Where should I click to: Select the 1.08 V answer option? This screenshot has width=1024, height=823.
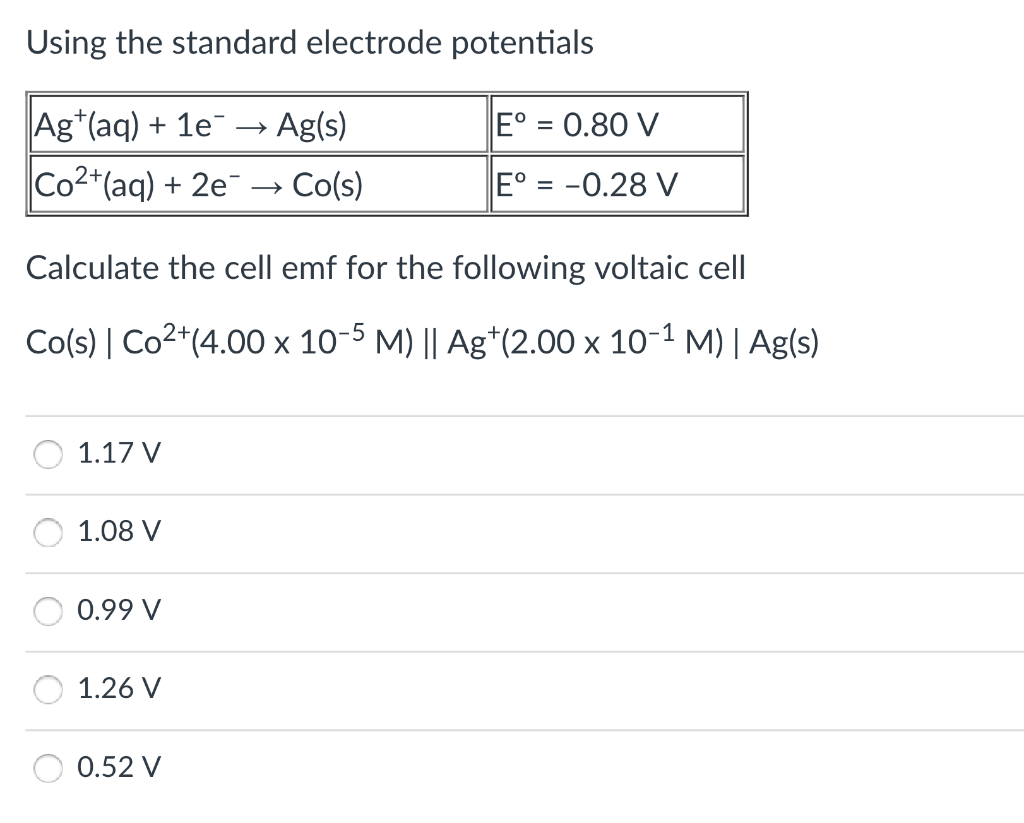click(47, 532)
